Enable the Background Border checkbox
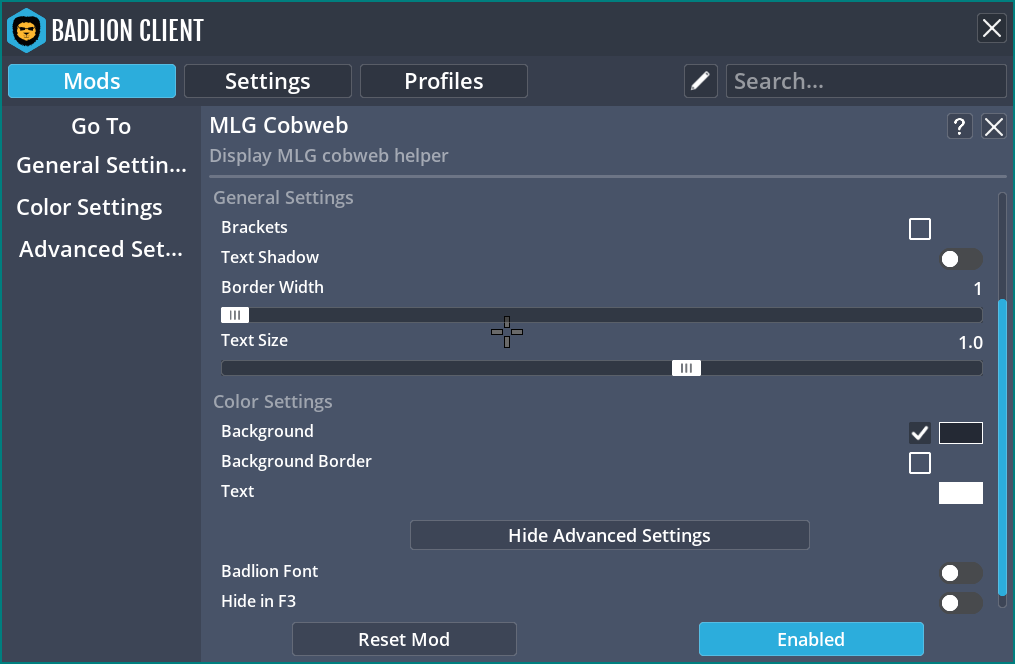Viewport: 1015px width, 664px height. tap(920, 463)
